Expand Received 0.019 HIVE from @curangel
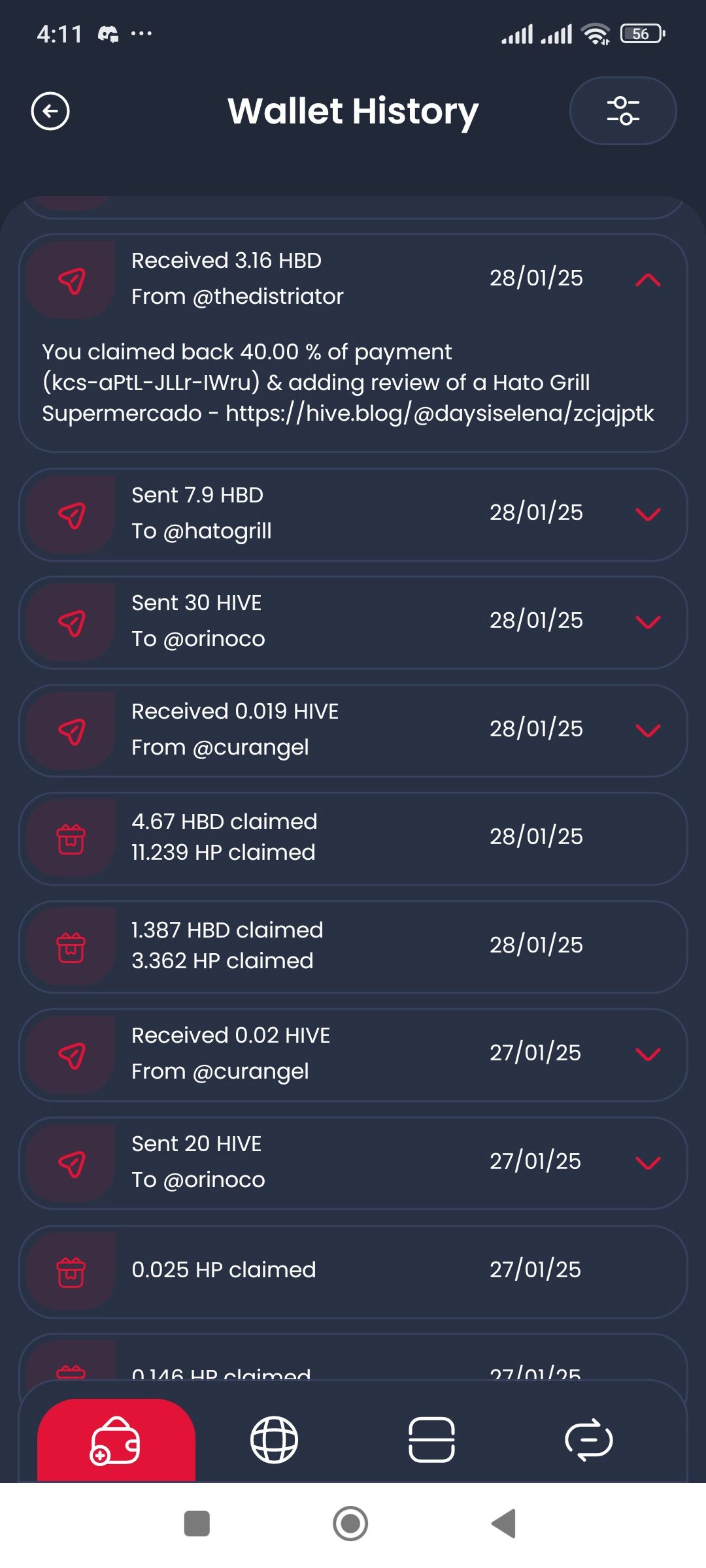 click(x=648, y=730)
